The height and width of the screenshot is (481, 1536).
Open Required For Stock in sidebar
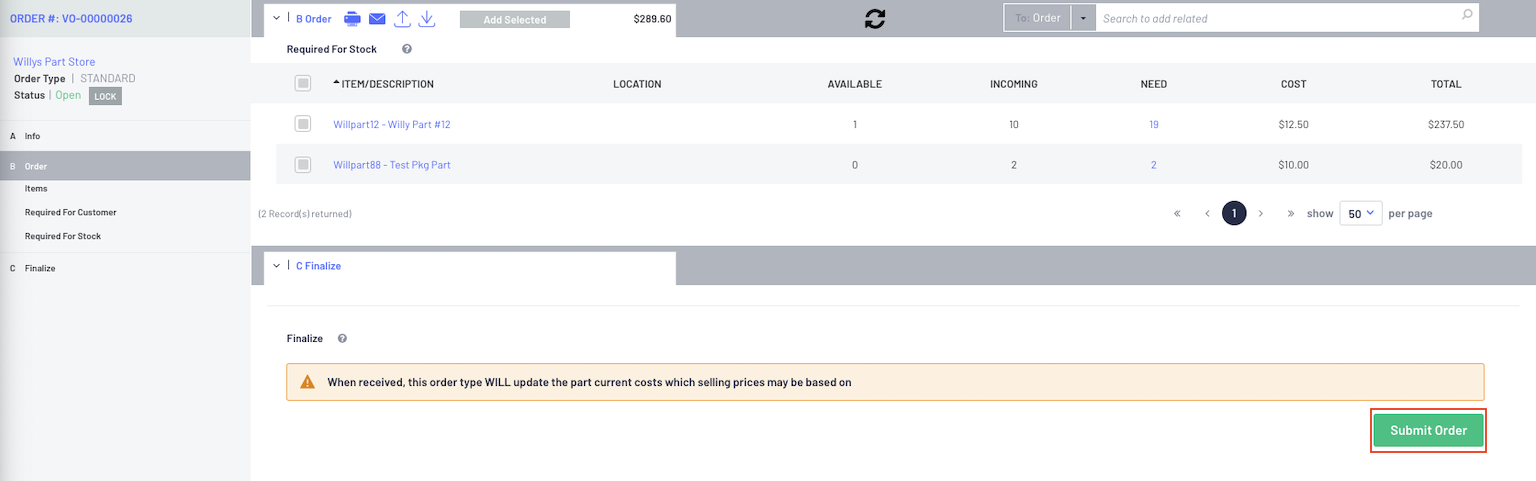pyautogui.click(x=63, y=236)
